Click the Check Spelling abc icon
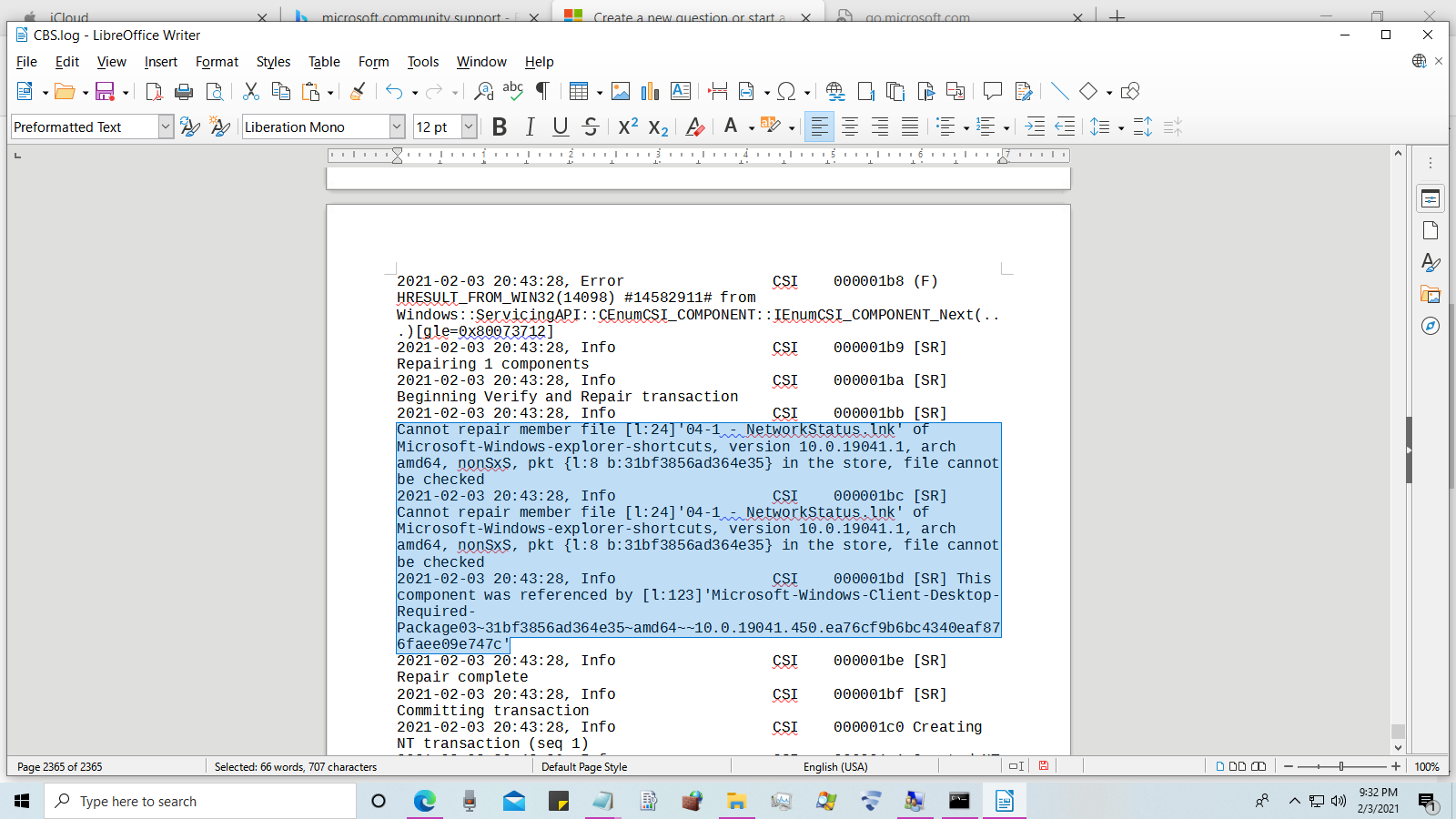 [x=513, y=91]
